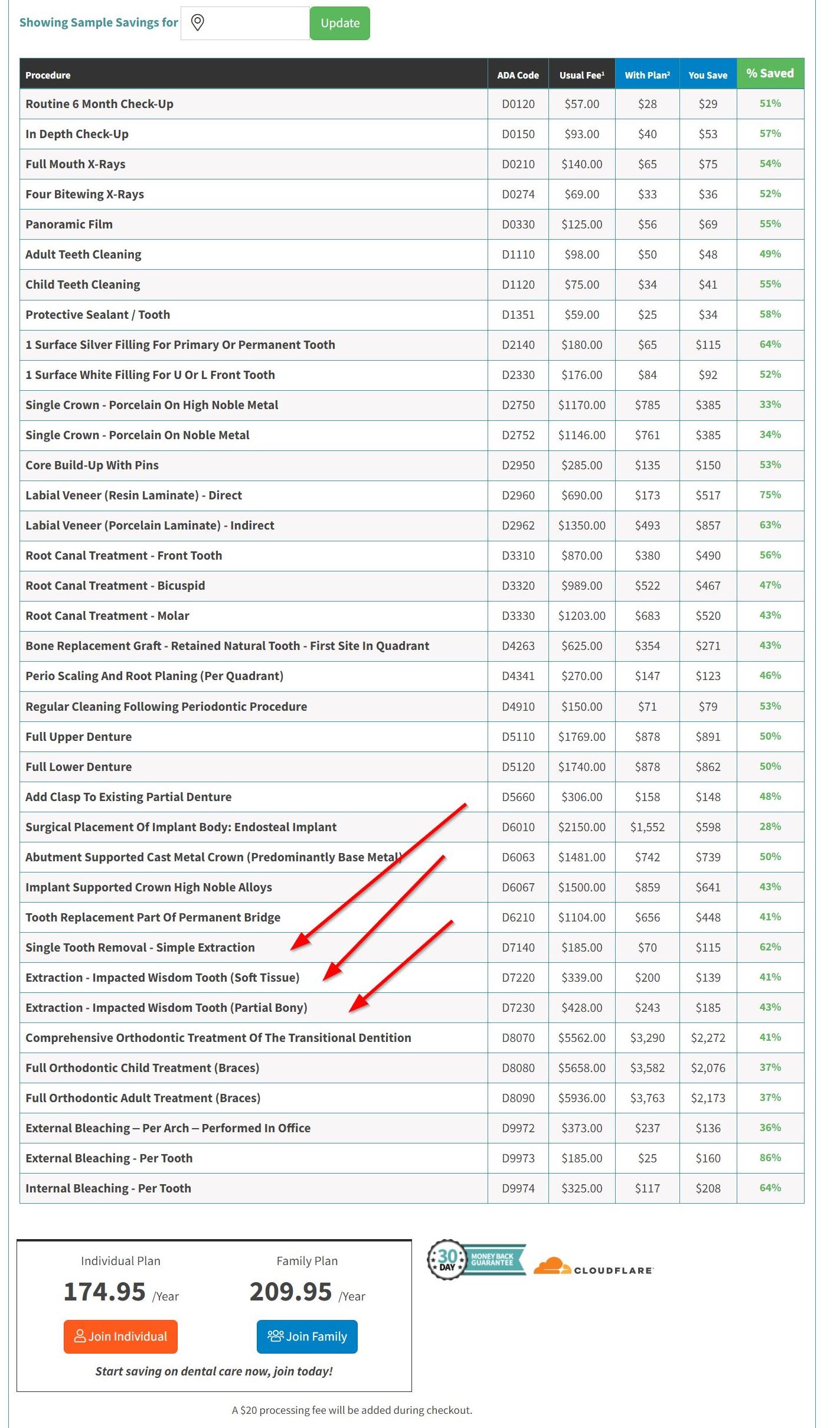The width and height of the screenshot is (840, 1428).
Task: Select Single Tooth Removal - Simple Extraction
Action: coord(140,947)
